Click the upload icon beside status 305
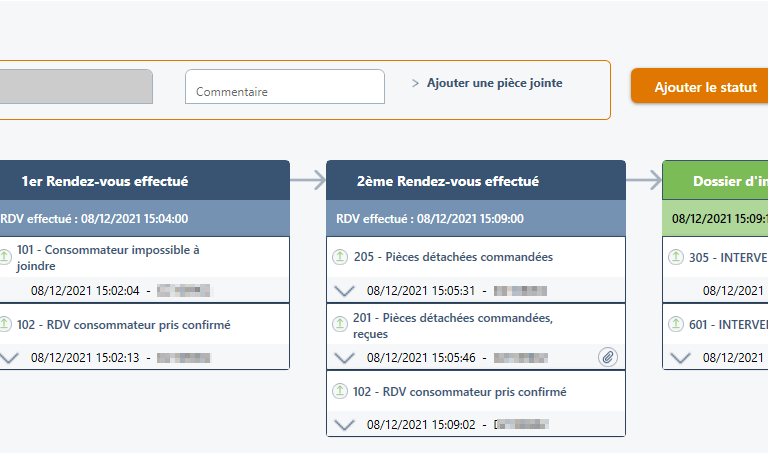 [x=676, y=257]
